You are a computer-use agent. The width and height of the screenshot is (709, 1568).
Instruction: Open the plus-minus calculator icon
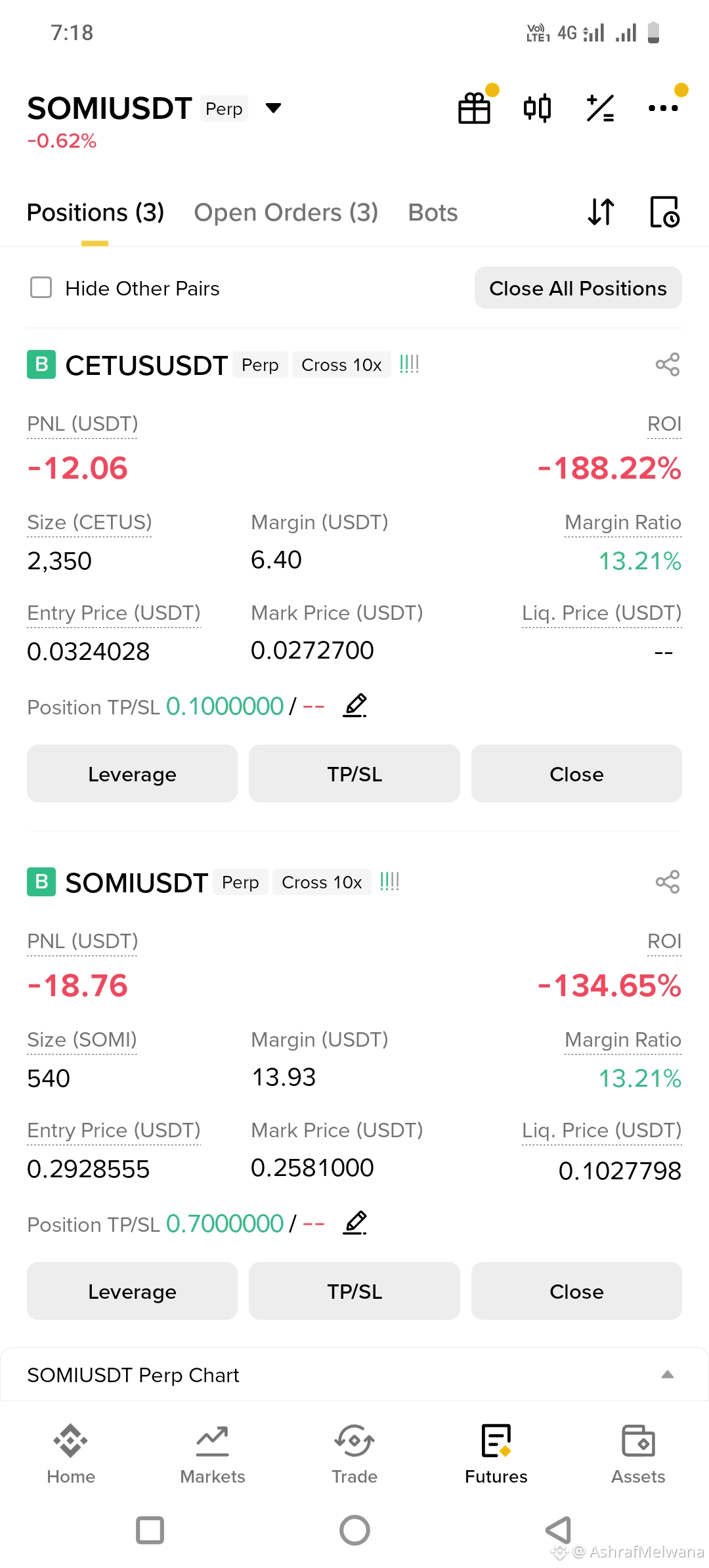click(600, 108)
